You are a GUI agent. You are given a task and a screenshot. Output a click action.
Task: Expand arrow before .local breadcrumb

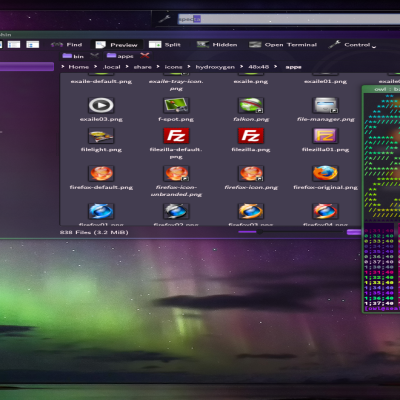pos(96,67)
